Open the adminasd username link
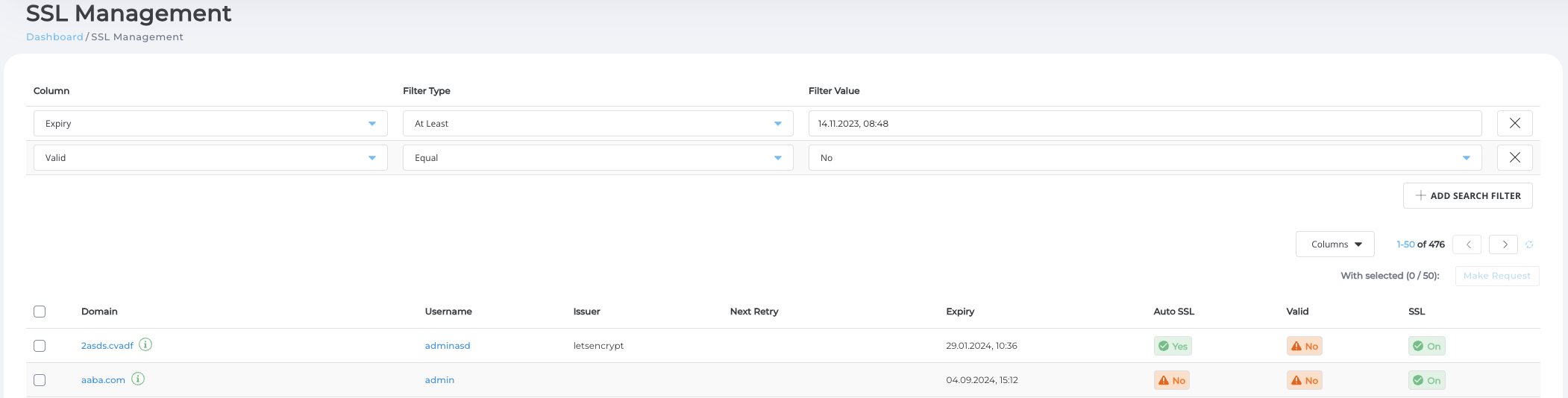 [x=448, y=346]
